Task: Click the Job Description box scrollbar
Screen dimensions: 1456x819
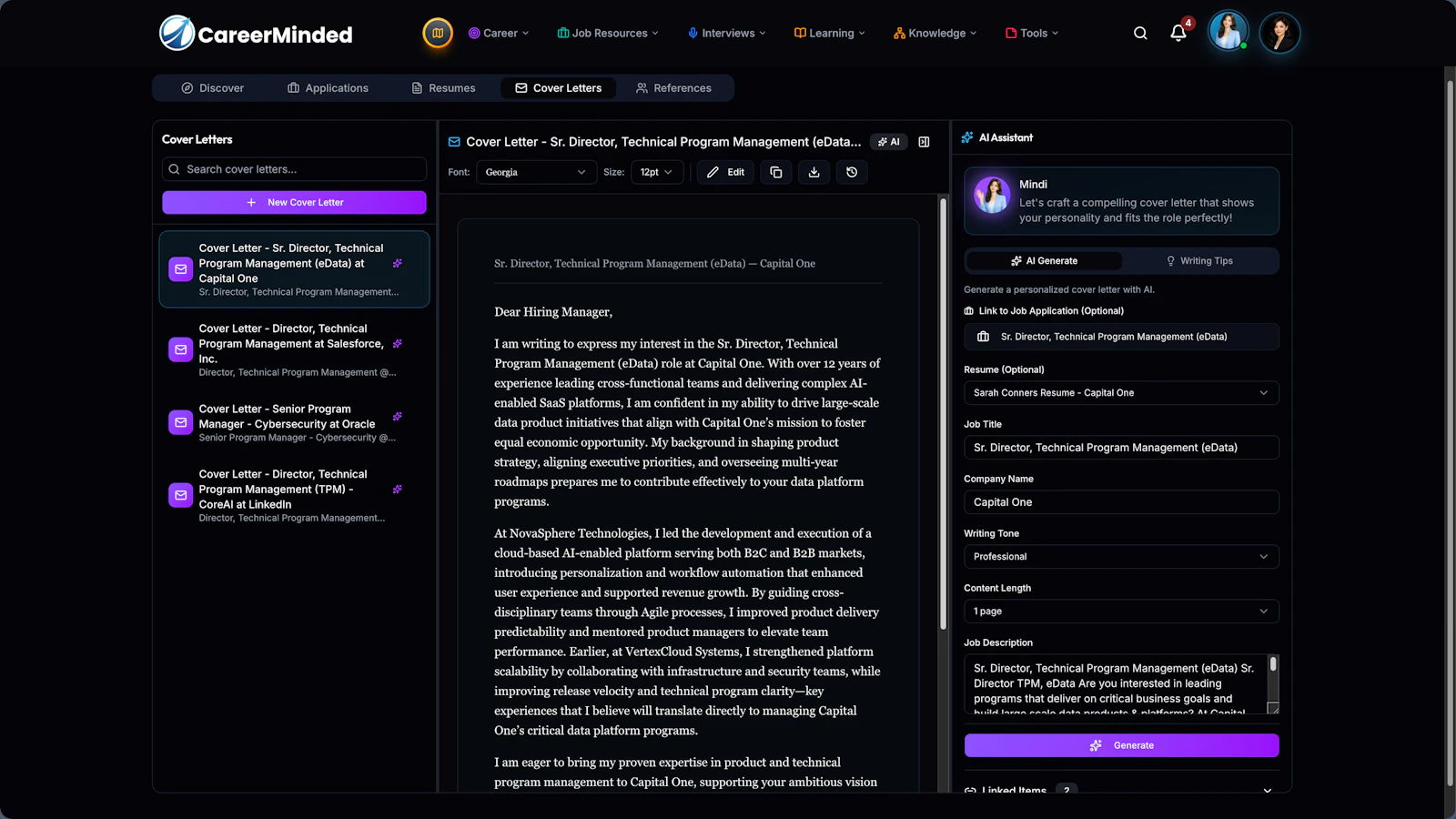Action: point(1273,665)
